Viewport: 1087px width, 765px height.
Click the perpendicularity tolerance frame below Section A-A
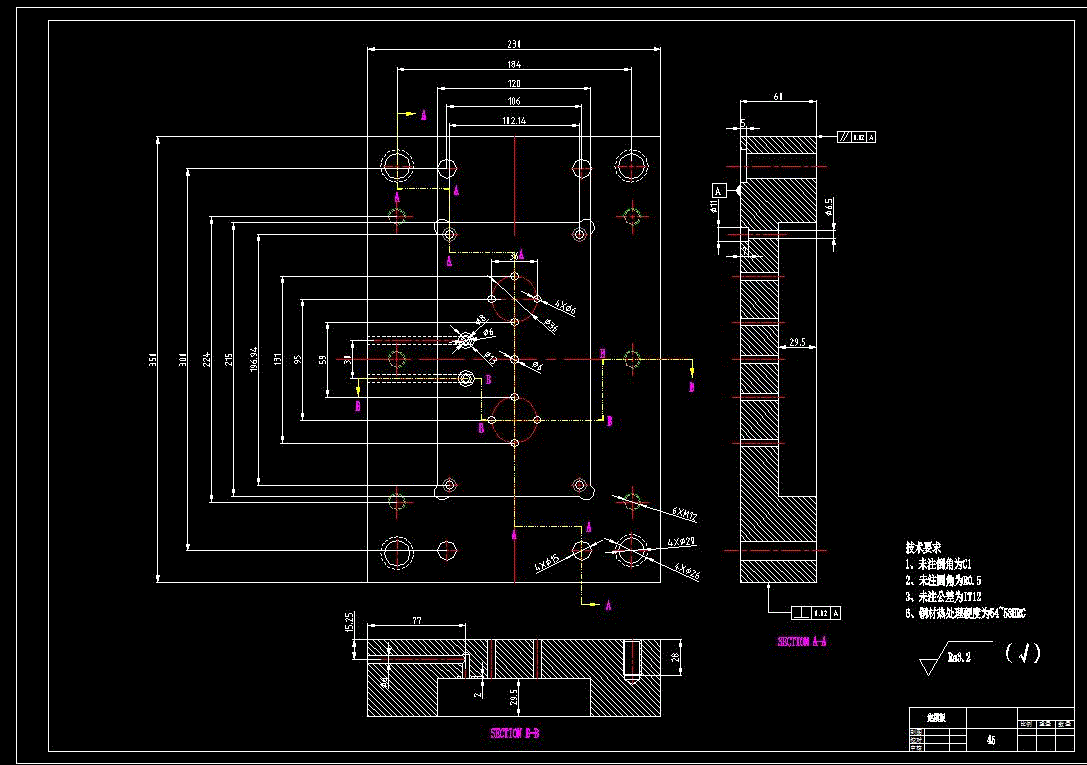coord(816,613)
